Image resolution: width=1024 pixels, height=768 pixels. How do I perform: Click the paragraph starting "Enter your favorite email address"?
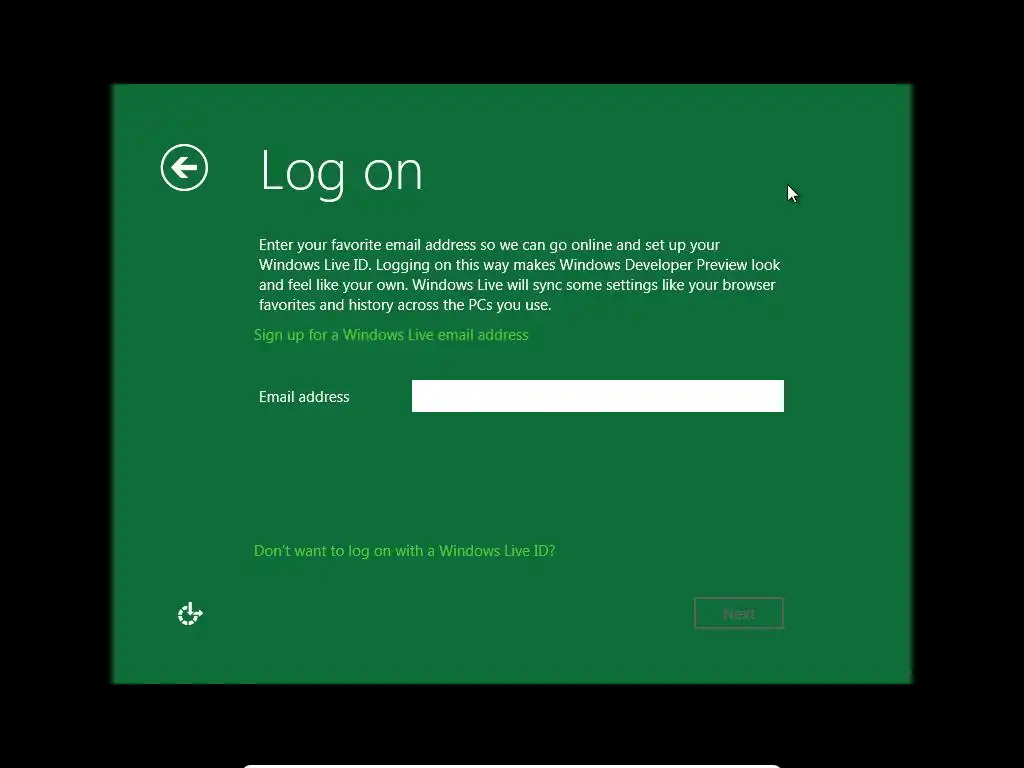[519, 275]
